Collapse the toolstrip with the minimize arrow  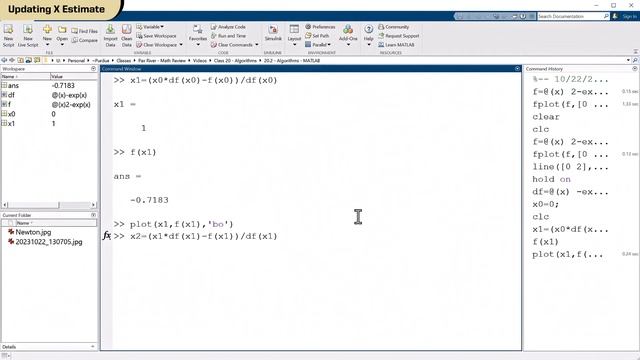pos(636,52)
